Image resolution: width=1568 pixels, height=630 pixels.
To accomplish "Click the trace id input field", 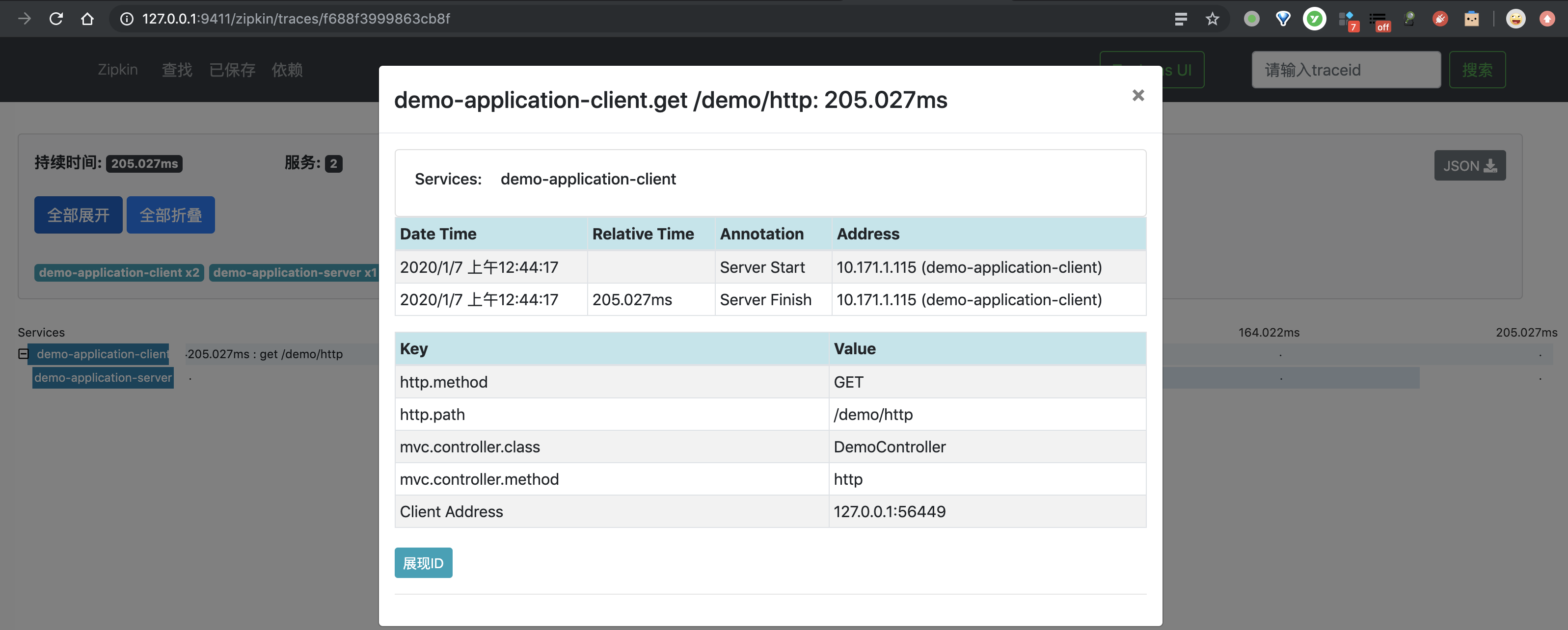I will pos(1345,70).
